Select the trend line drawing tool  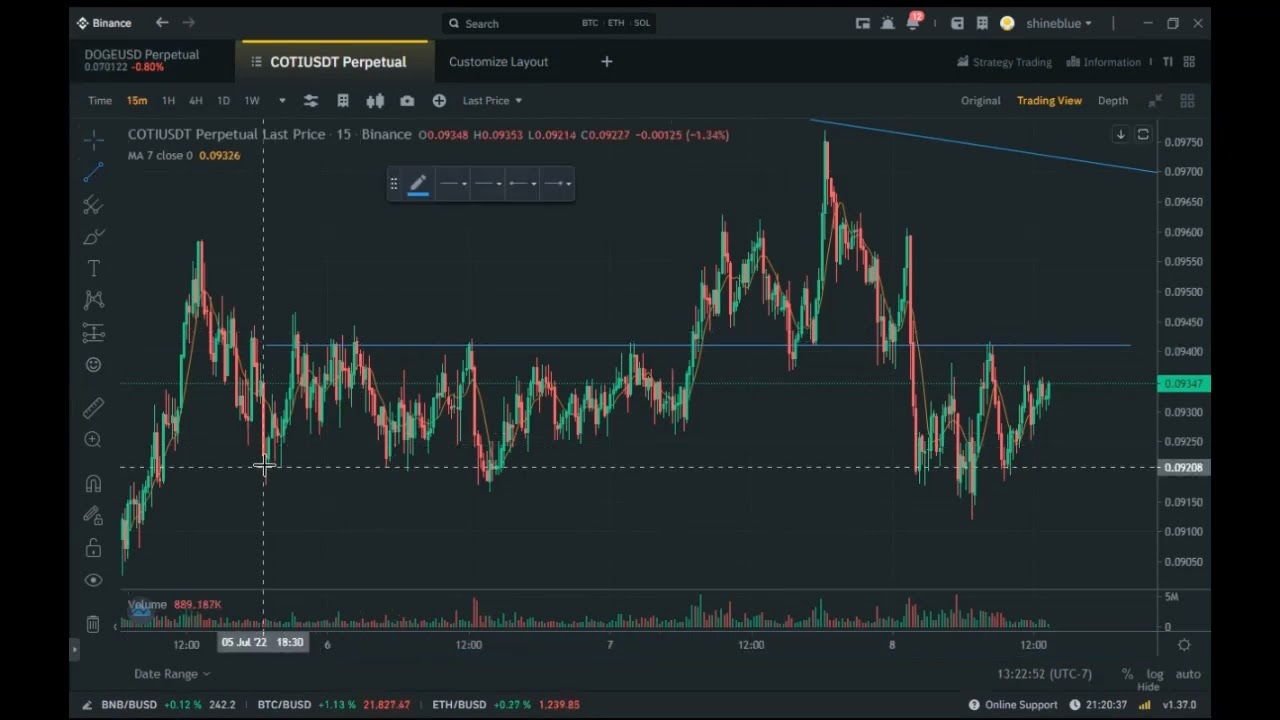[93, 173]
